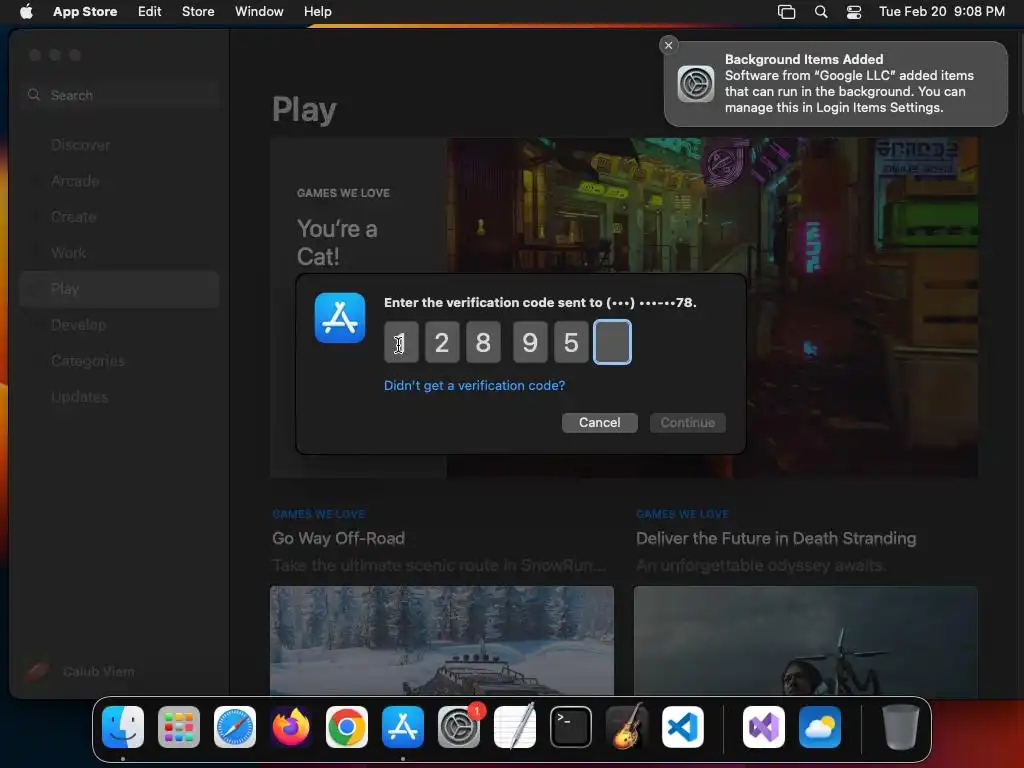The image size is (1024, 768).
Task: Click the code box containing 5
Action: tap(571, 342)
